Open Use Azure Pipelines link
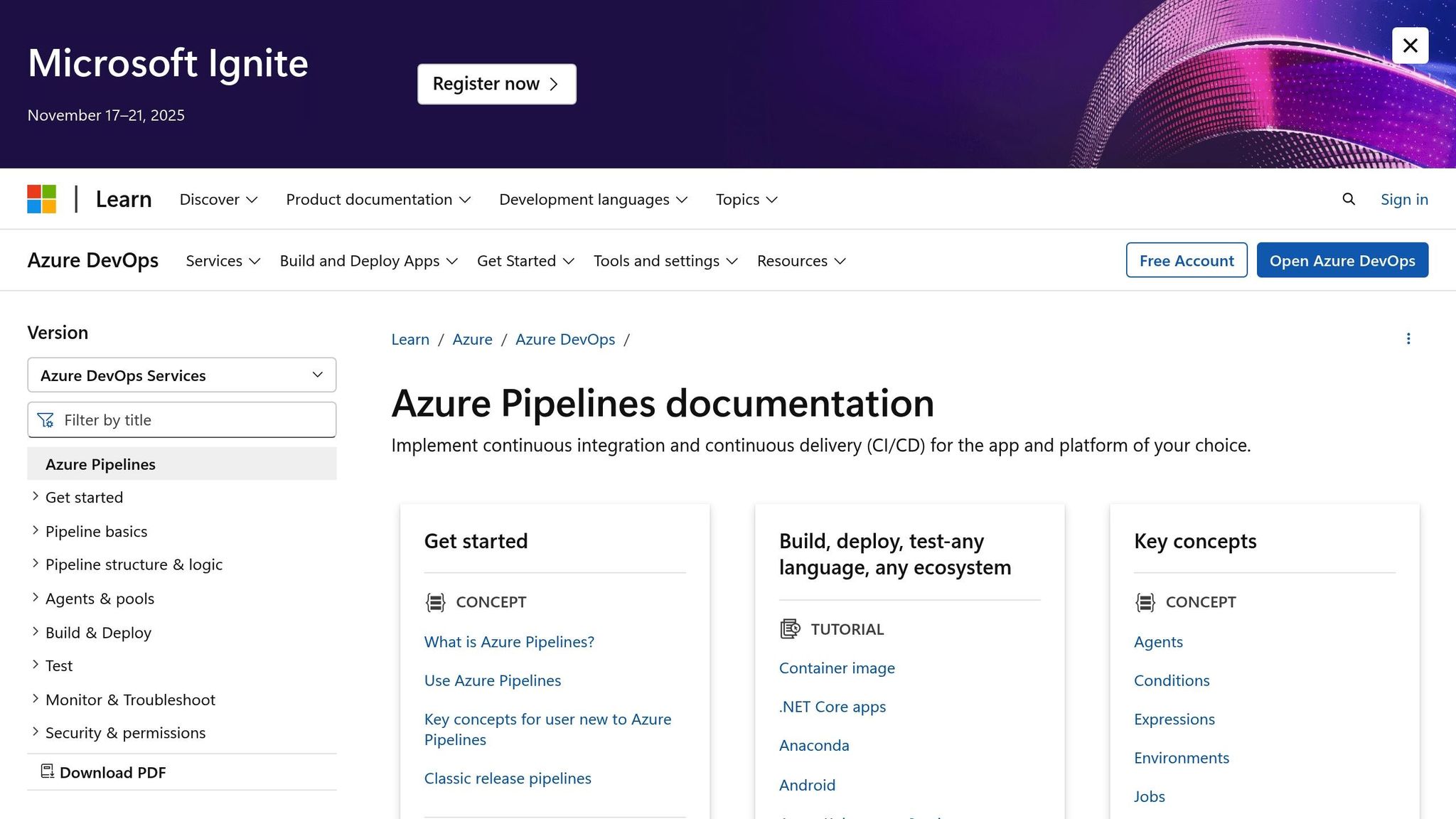The image size is (1456, 819). pyautogui.click(x=493, y=681)
